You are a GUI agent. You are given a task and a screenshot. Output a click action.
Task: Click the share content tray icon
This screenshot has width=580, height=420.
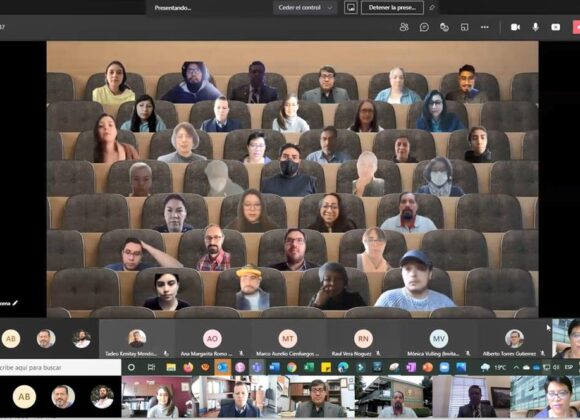556,27
